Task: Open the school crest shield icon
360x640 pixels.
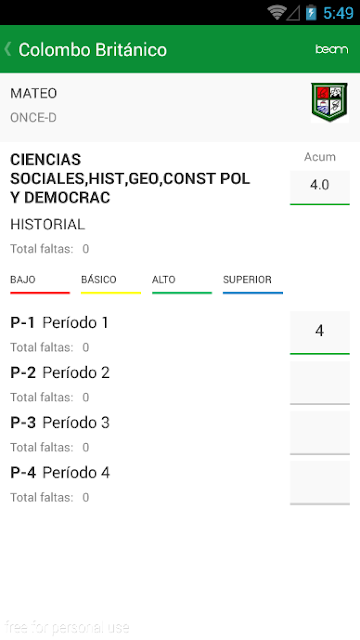Action: click(x=329, y=102)
